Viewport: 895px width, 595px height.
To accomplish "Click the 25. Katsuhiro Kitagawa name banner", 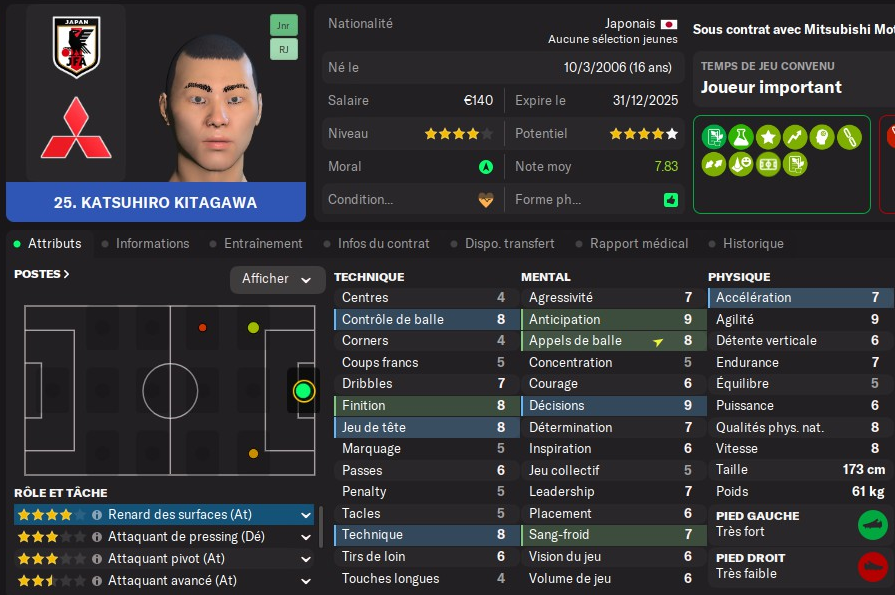I will click(155, 202).
